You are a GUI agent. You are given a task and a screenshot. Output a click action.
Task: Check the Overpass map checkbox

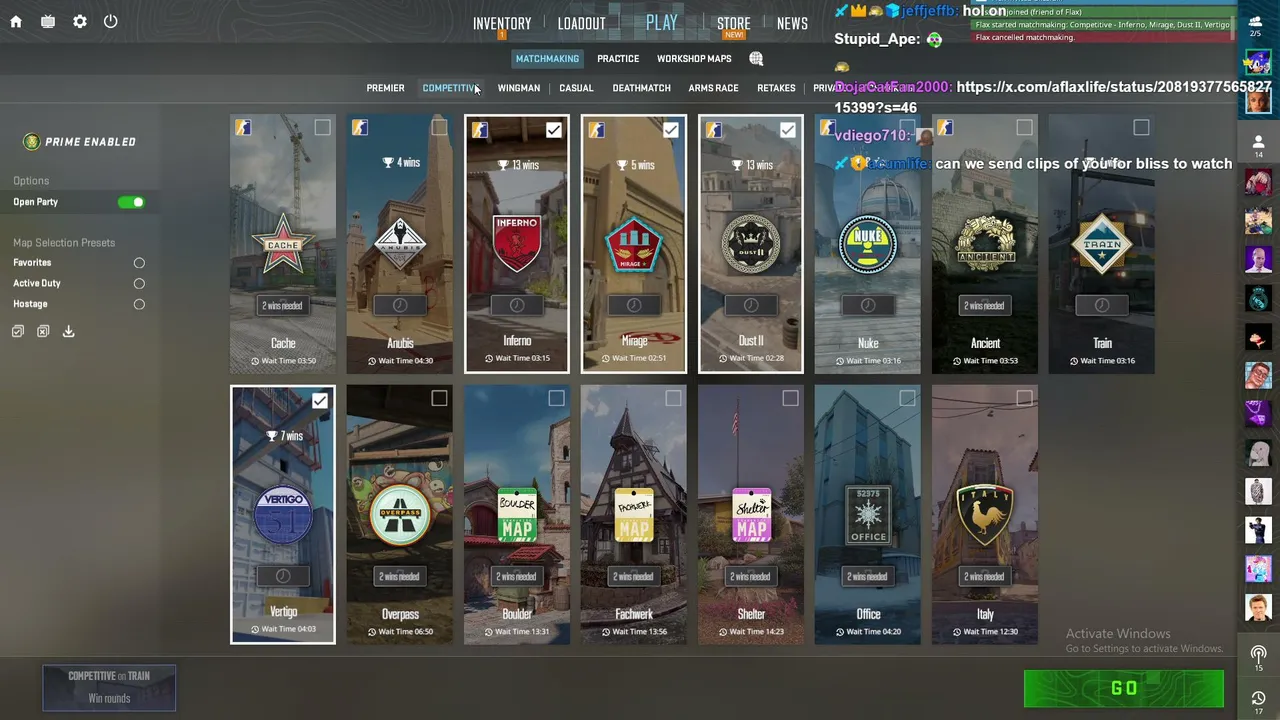[439, 399]
